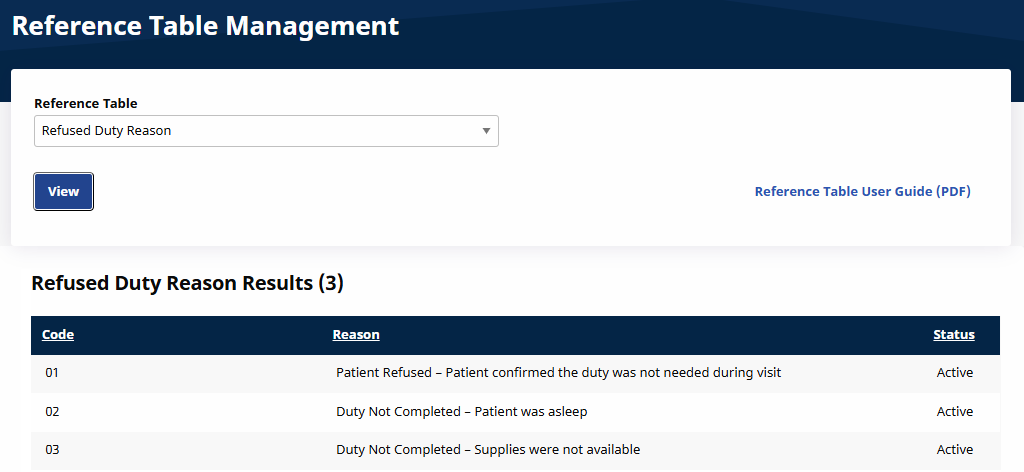This screenshot has height=472, width=1024.
Task: Click the Active status in row 02
Action: coord(954,412)
